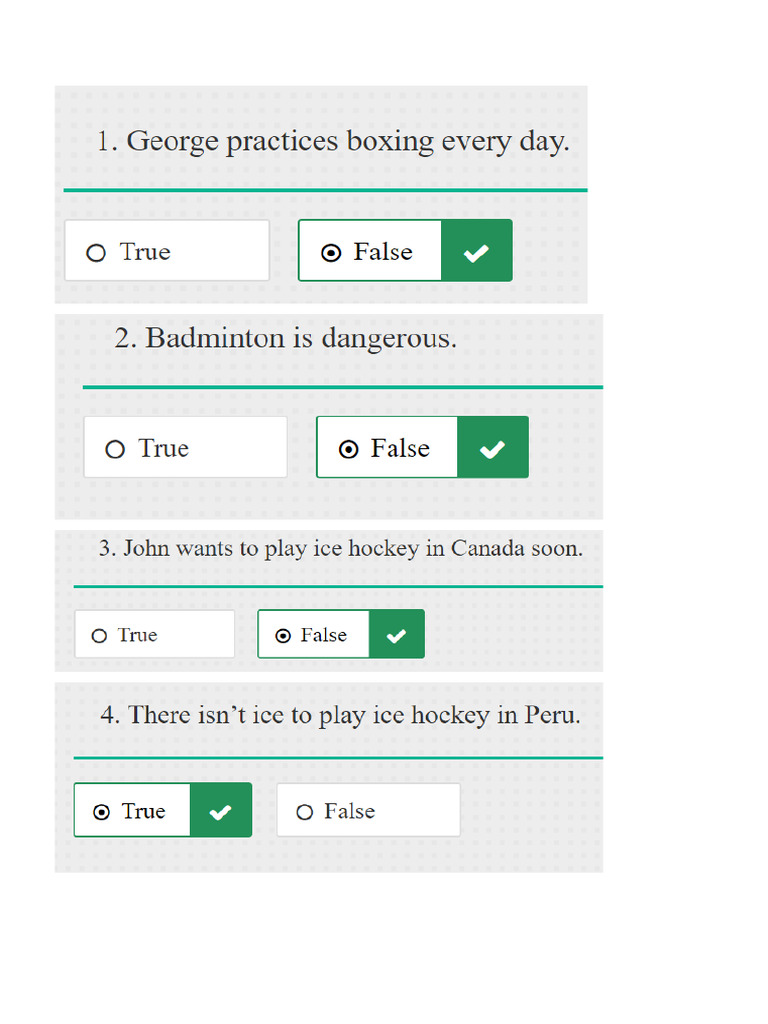This screenshot has height=1024, width=768.
Task: Click green checkmark for Badminton question answer
Action: 492,449
